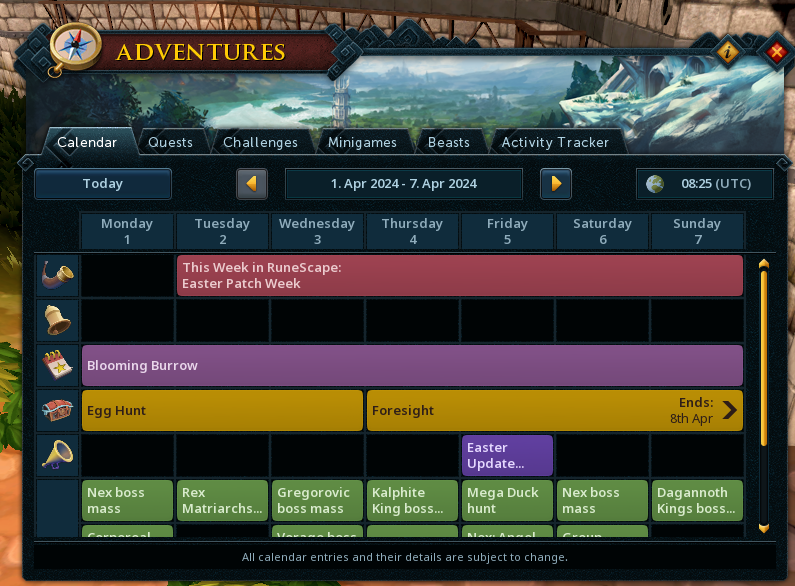
Task: Open the info button in the header
Action: [x=728, y=51]
